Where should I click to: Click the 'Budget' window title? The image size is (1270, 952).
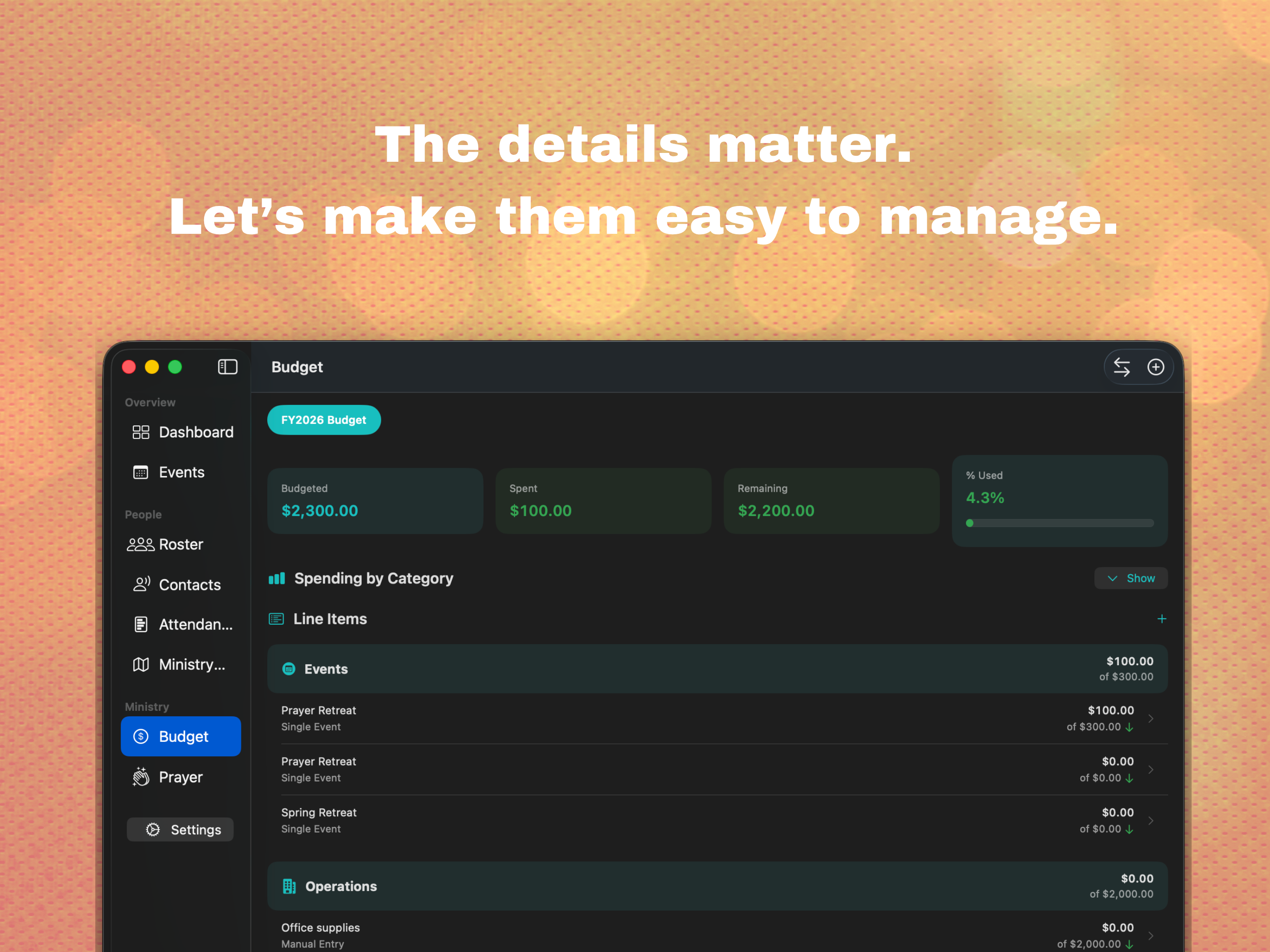297,368
